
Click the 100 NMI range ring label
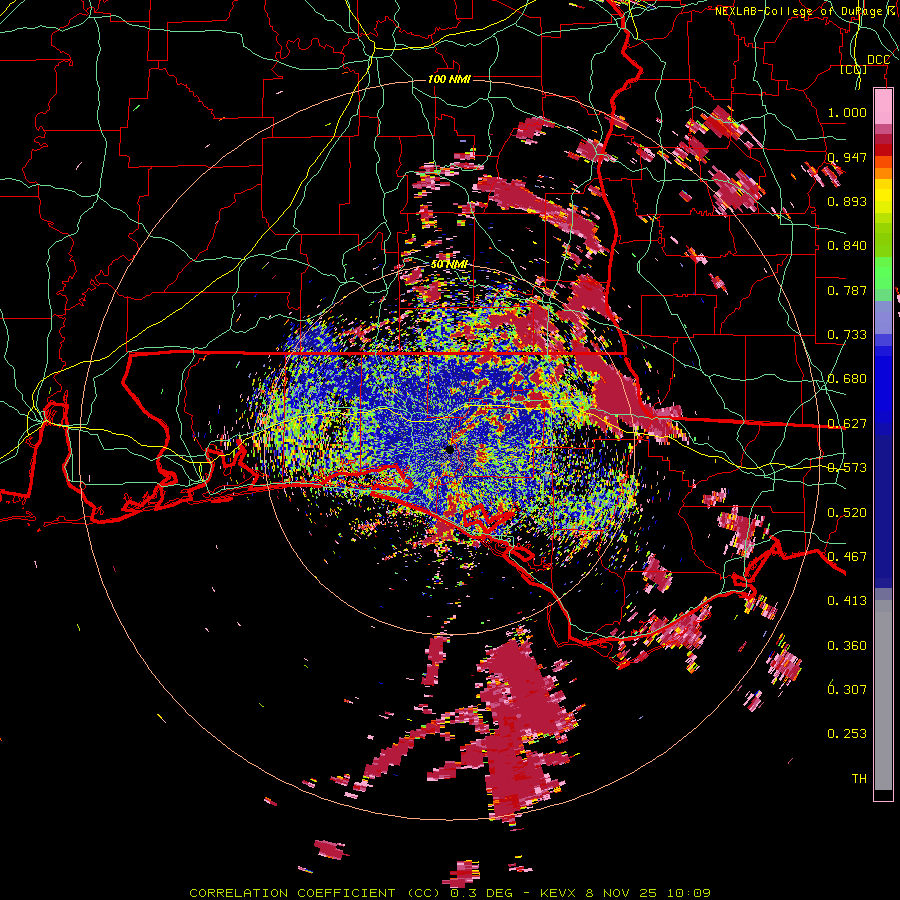[x=449, y=79]
